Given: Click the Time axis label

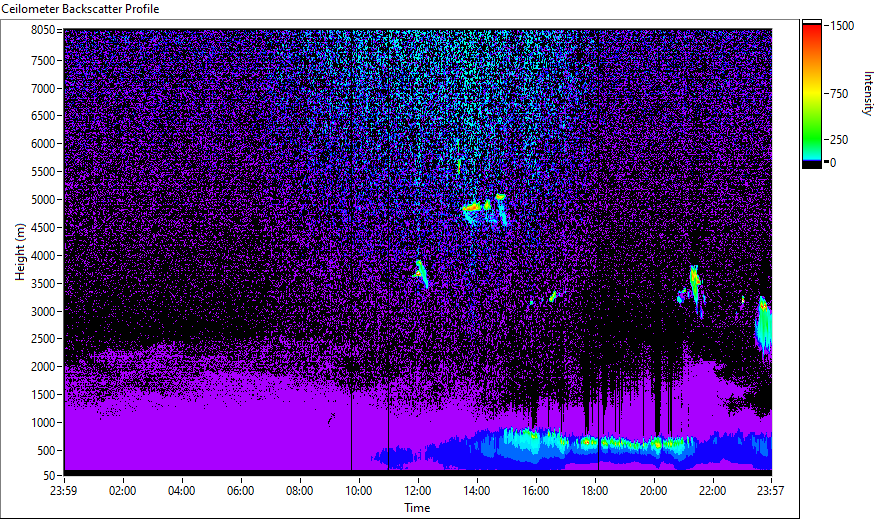Looking at the screenshot, I should click(417, 508).
